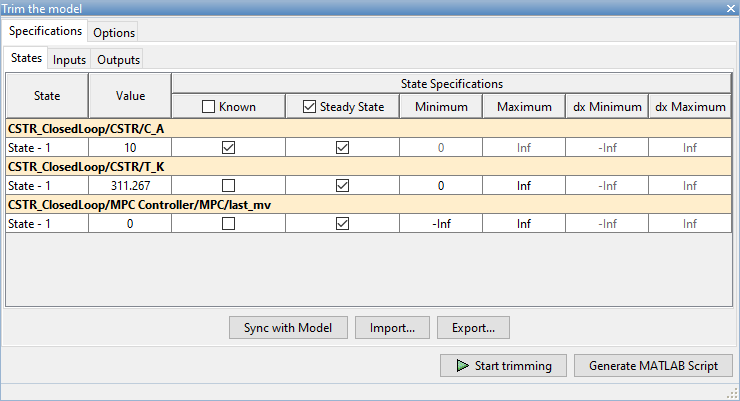Uncheck Steady State for the C_A state
This screenshot has width=740, height=401.
343,147
